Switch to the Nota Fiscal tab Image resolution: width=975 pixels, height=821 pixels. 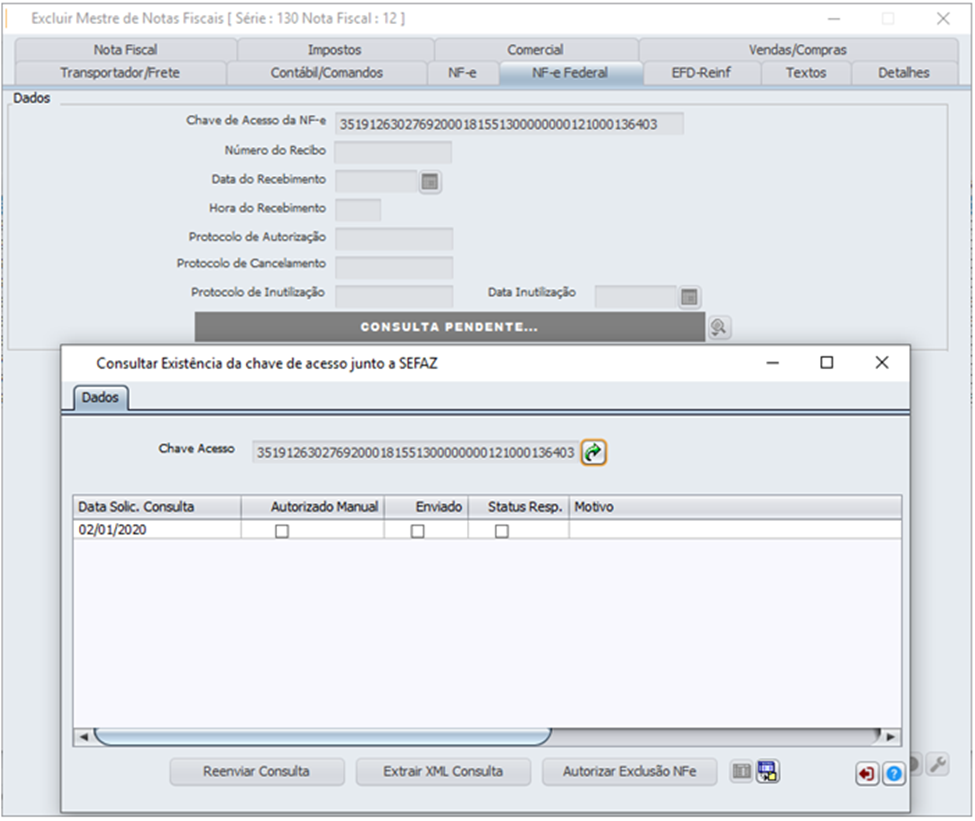click(126, 50)
